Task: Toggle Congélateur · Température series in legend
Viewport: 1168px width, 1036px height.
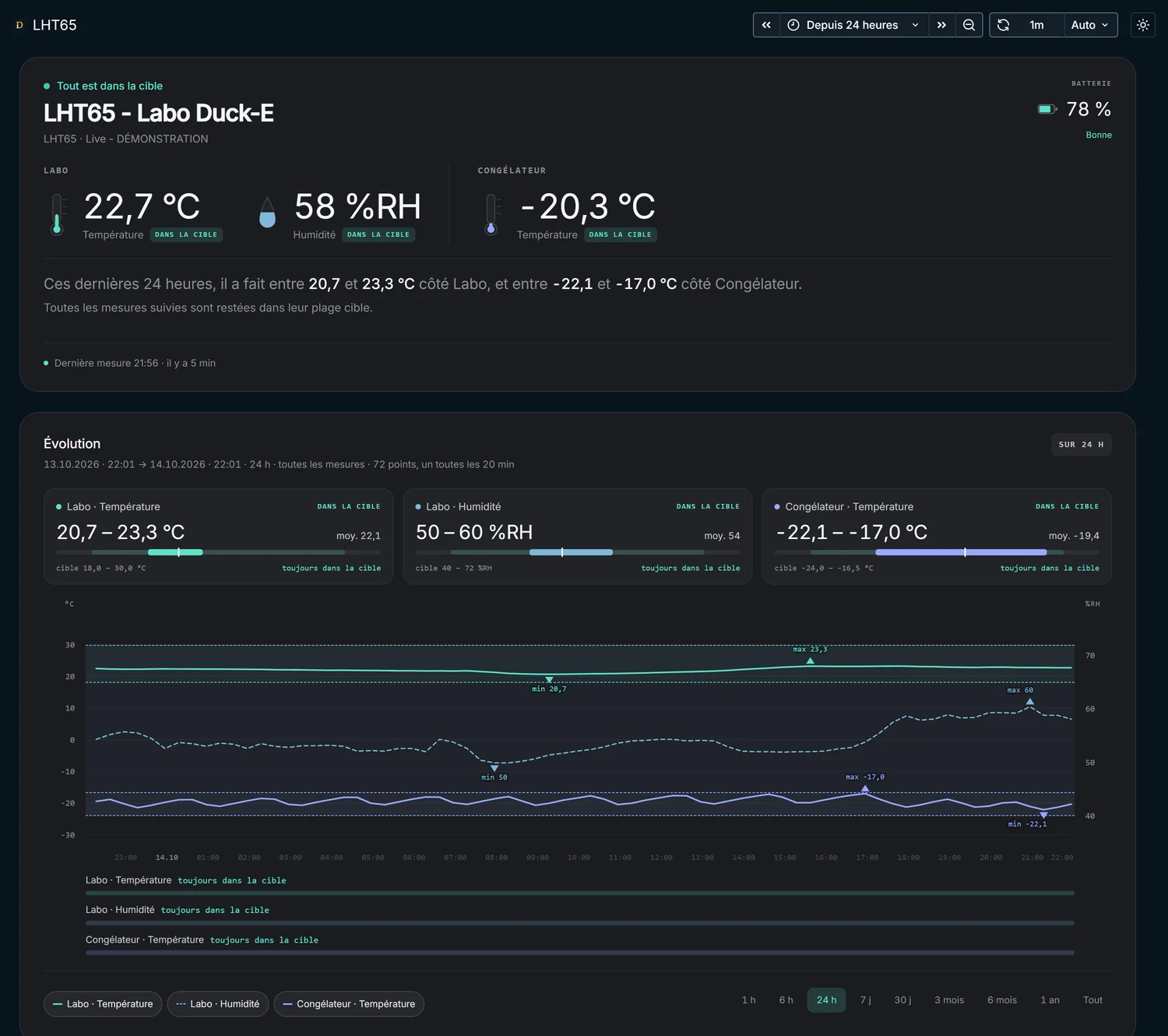Action: pos(349,1004)
